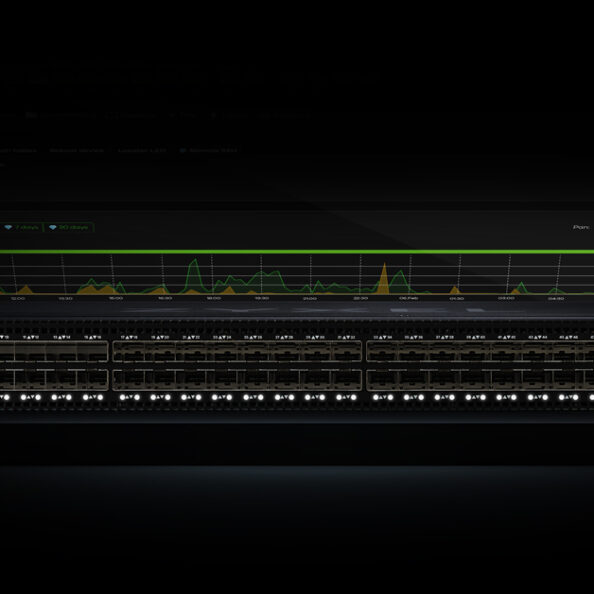The image size is (594, 594).
Task: Click the dim Location LED tab
Action: point(142,150)
